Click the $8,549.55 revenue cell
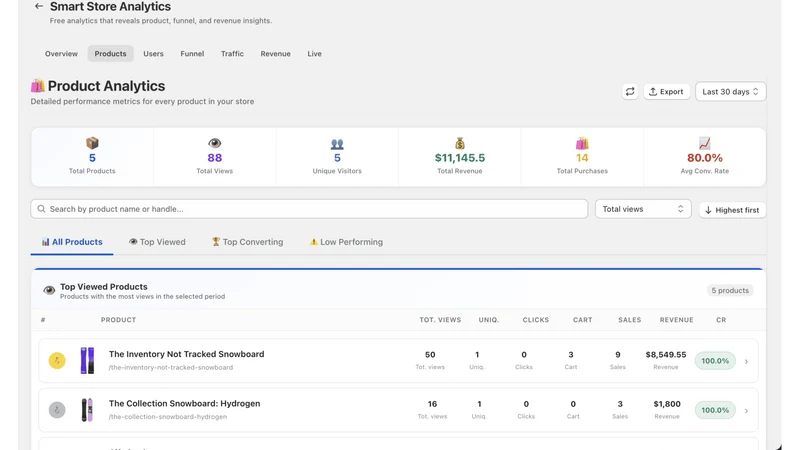This screenshot has width=800, height=450. [666, 355]
